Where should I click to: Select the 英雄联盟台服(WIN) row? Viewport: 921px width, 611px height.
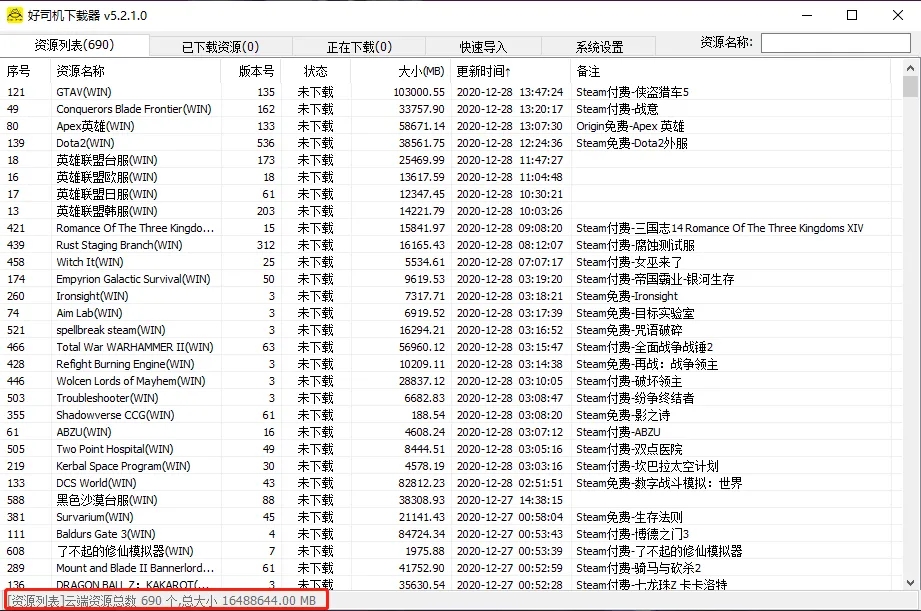(451, 160)
